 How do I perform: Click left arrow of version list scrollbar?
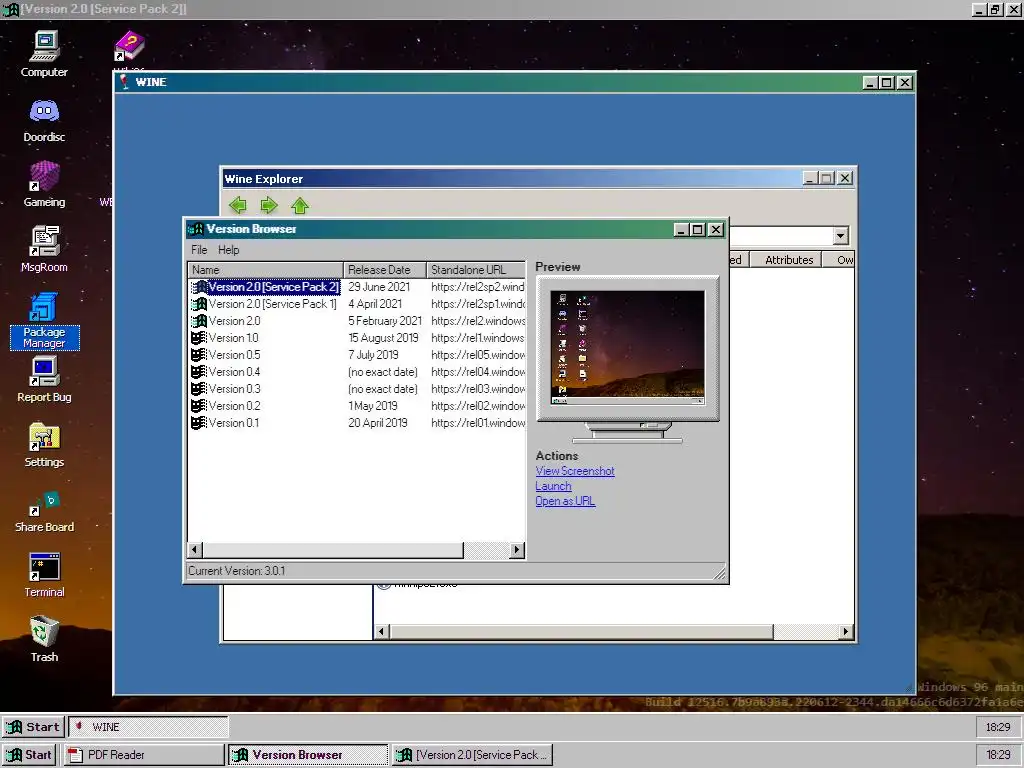pyautogui.click(x=195, y=550)
